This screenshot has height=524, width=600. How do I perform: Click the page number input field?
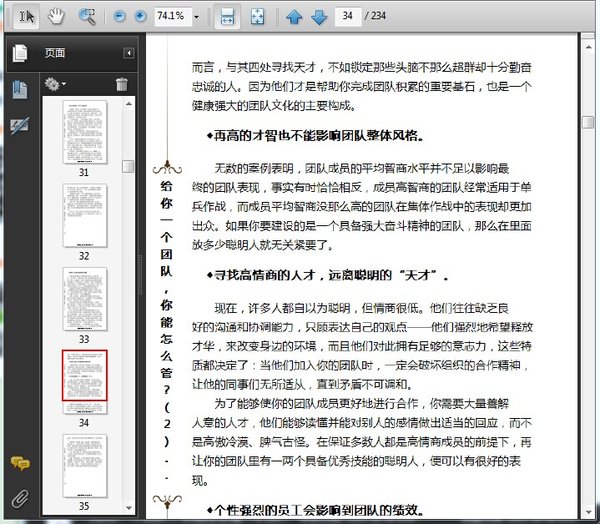coord(349,17)
